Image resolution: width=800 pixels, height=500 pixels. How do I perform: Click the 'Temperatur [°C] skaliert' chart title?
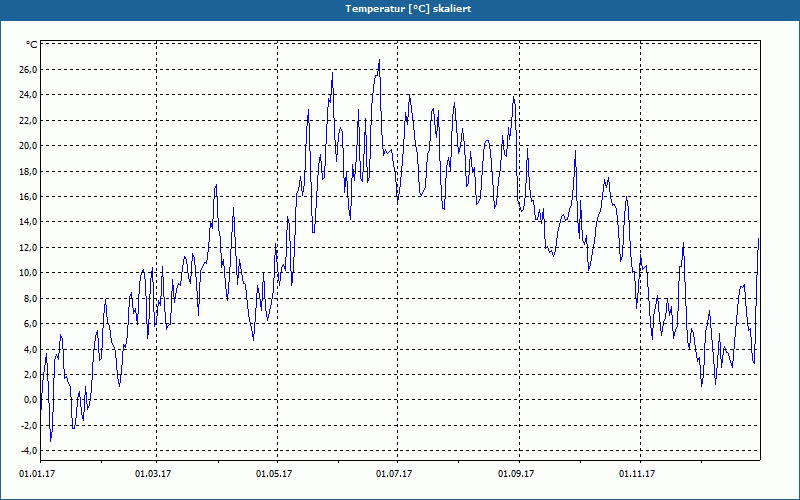tap(408, 9)
